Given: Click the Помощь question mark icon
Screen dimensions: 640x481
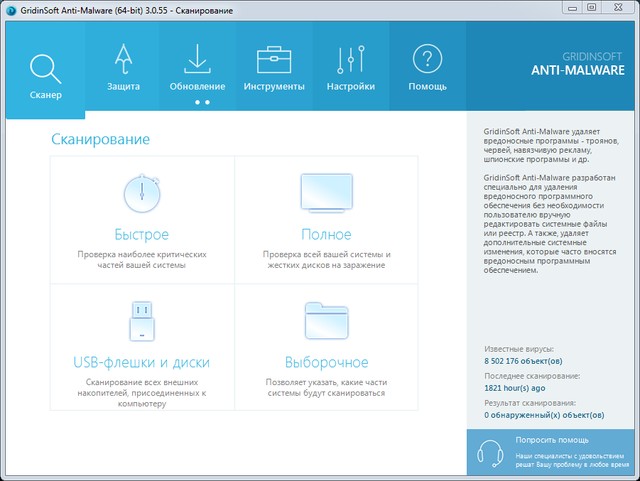Looking at the screenshot, I should [x=427, y=60].
